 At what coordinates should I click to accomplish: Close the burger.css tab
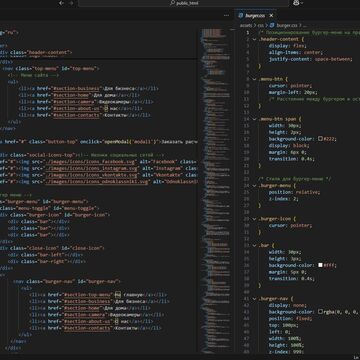coord(271,15)
